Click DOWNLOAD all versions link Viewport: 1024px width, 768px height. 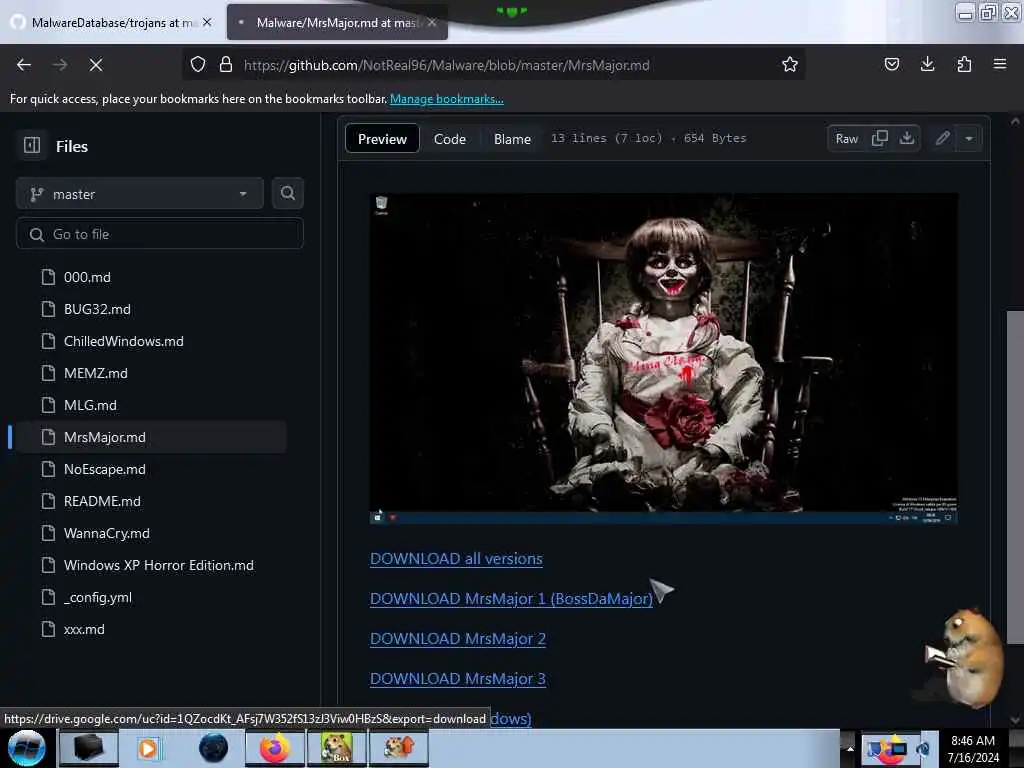coord(456,559)
